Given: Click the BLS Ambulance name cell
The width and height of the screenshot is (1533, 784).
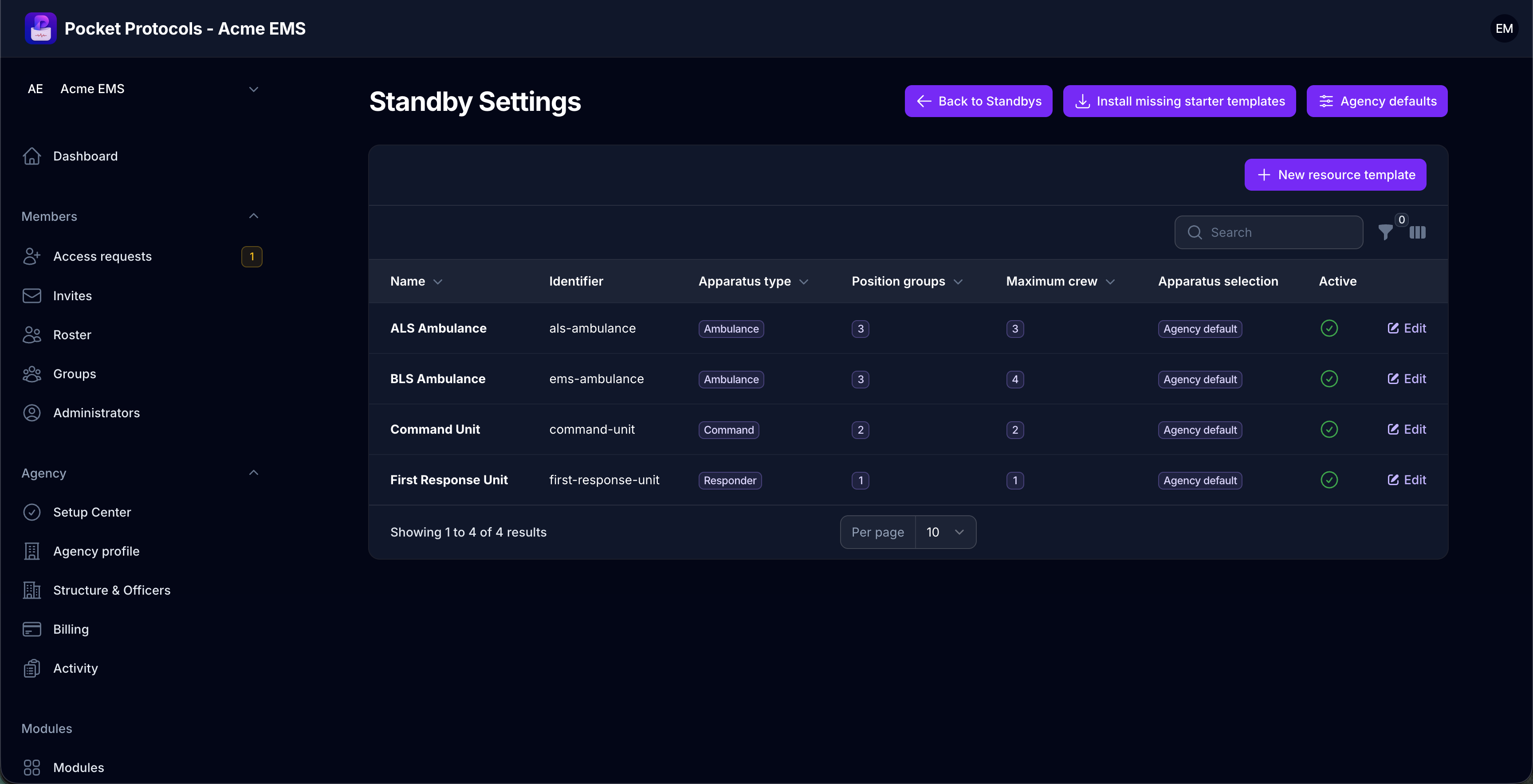Looking at the screenshot, I should point(437,379).
